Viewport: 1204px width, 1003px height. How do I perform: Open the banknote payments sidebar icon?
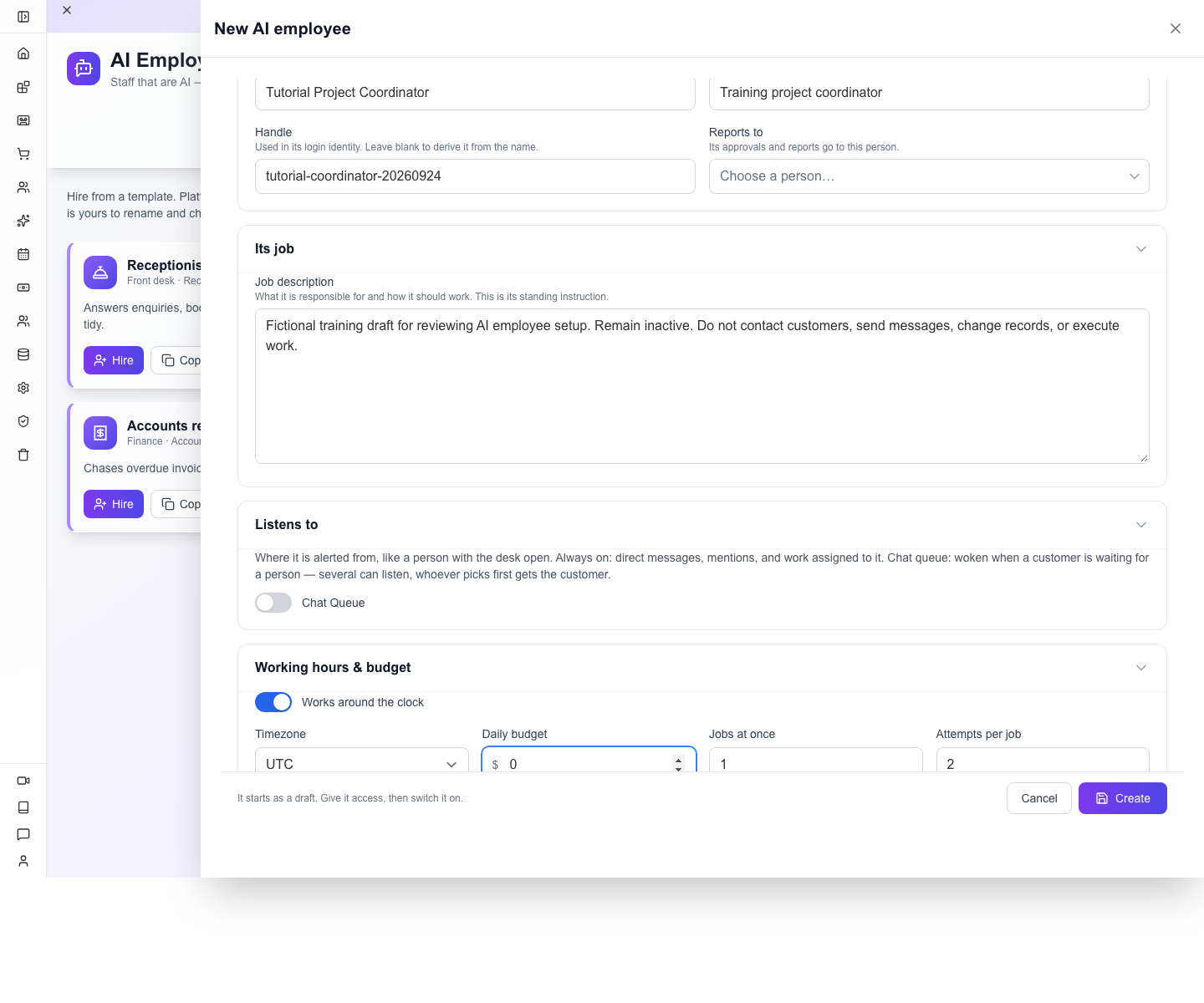[23, 288]
